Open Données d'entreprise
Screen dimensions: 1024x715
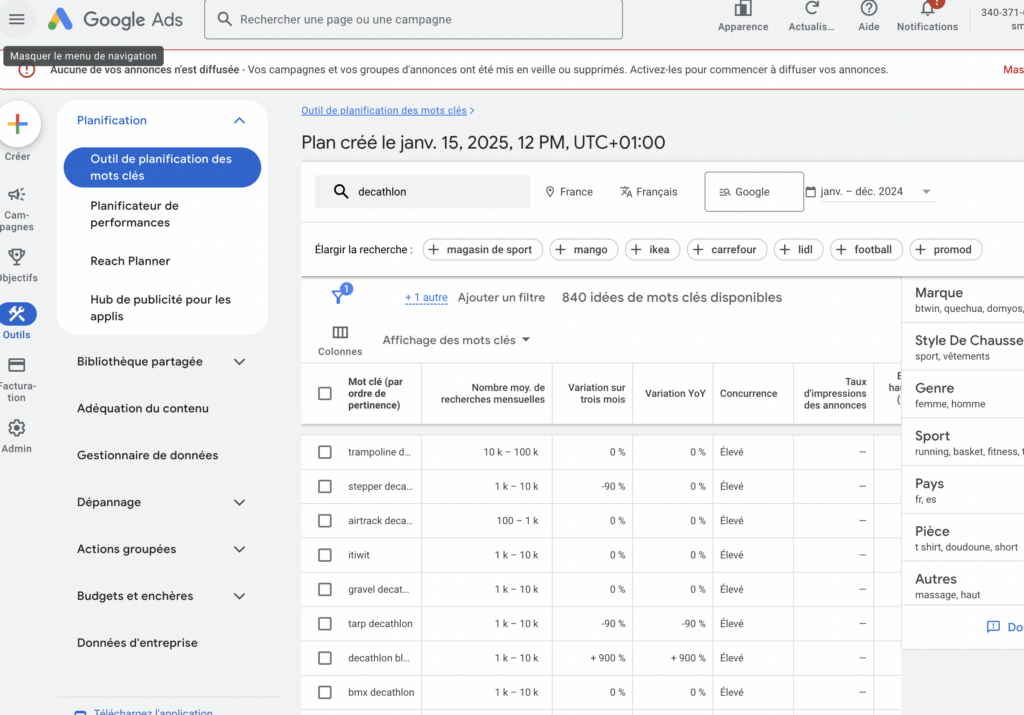click(137, 643)
